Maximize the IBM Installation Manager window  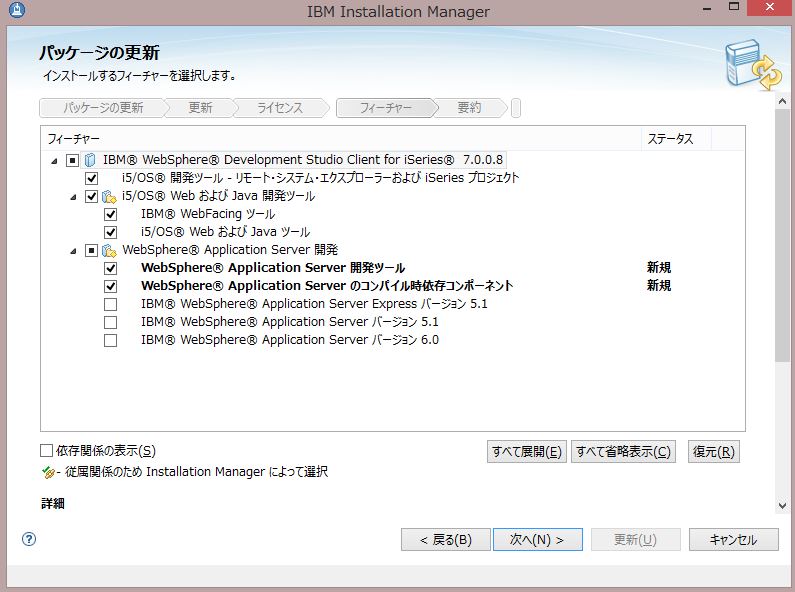[734, 7]
